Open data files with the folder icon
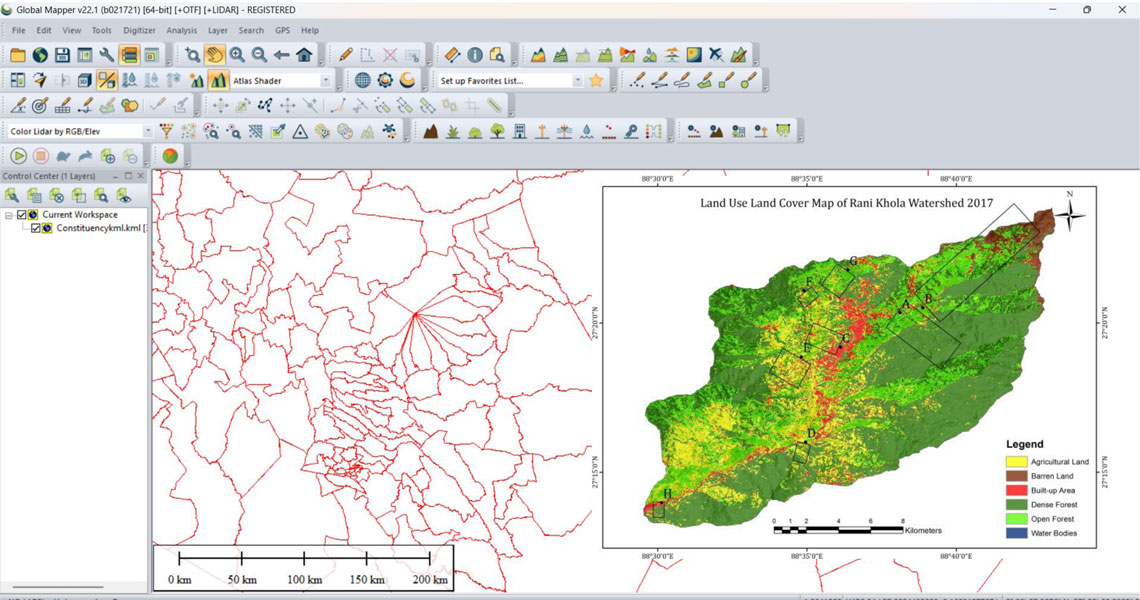 pos(17,55)
